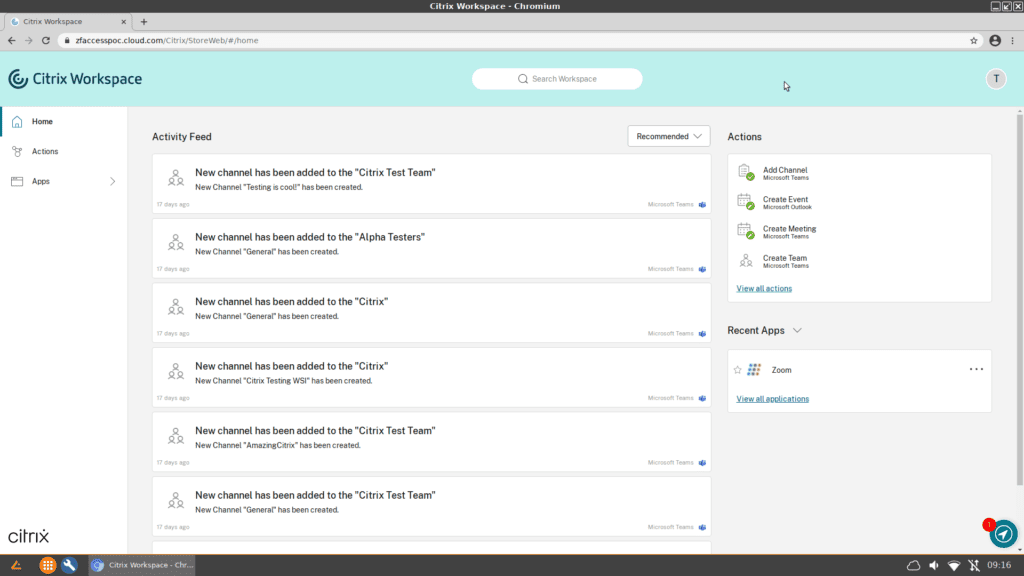Select the Add Channel action
The width and height of the screenshot is (1024, 576).
pyautogui.click(x=785, y=173)
